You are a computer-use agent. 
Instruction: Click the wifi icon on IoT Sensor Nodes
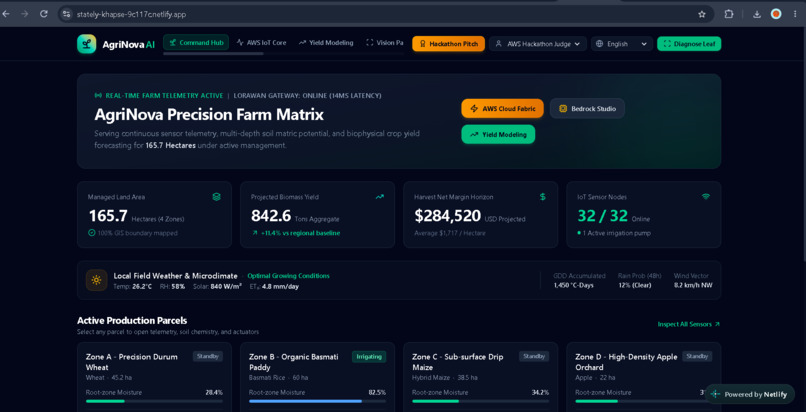click(x=706, y=197)
